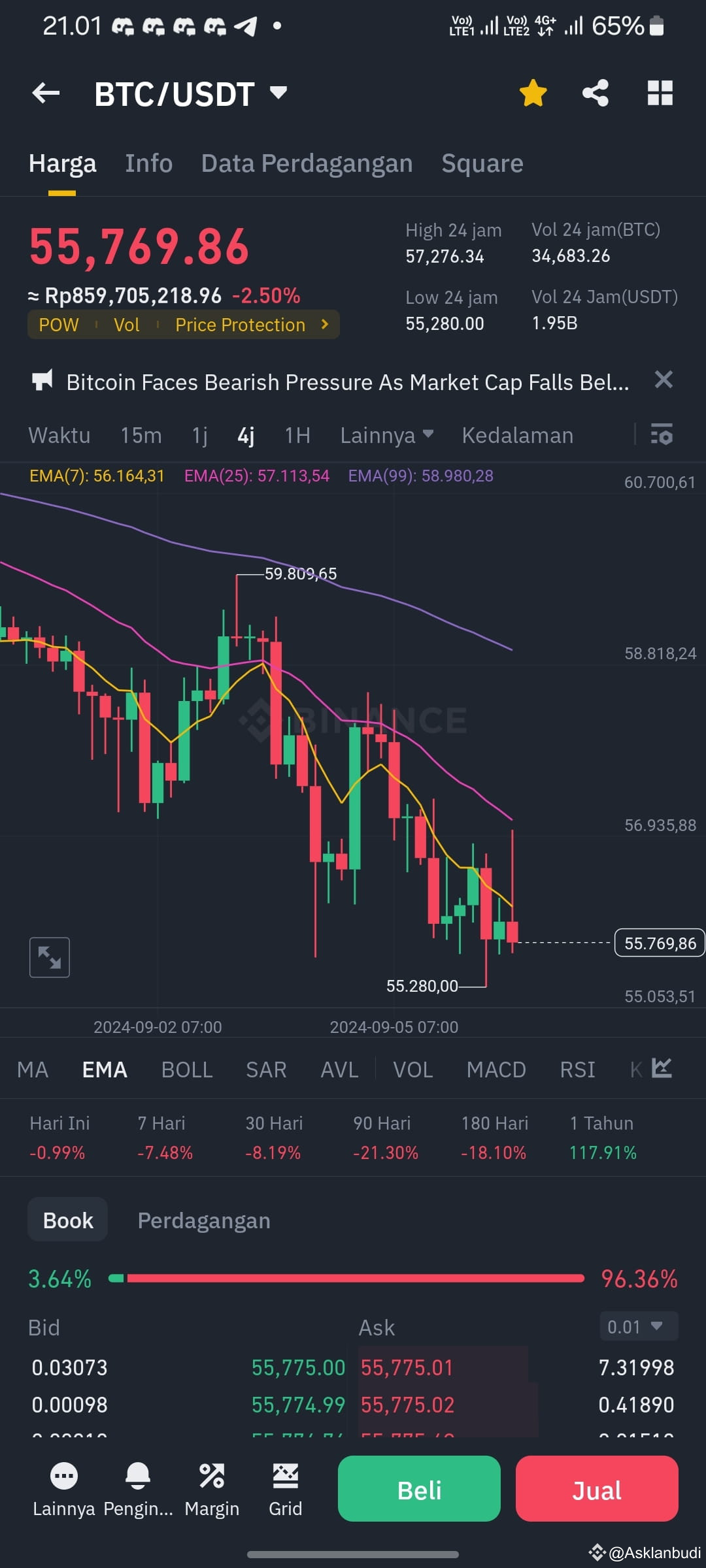Expand the chart to fullscreen
The height and width of the screenshot is (1568, 706).
coord(50,957)
